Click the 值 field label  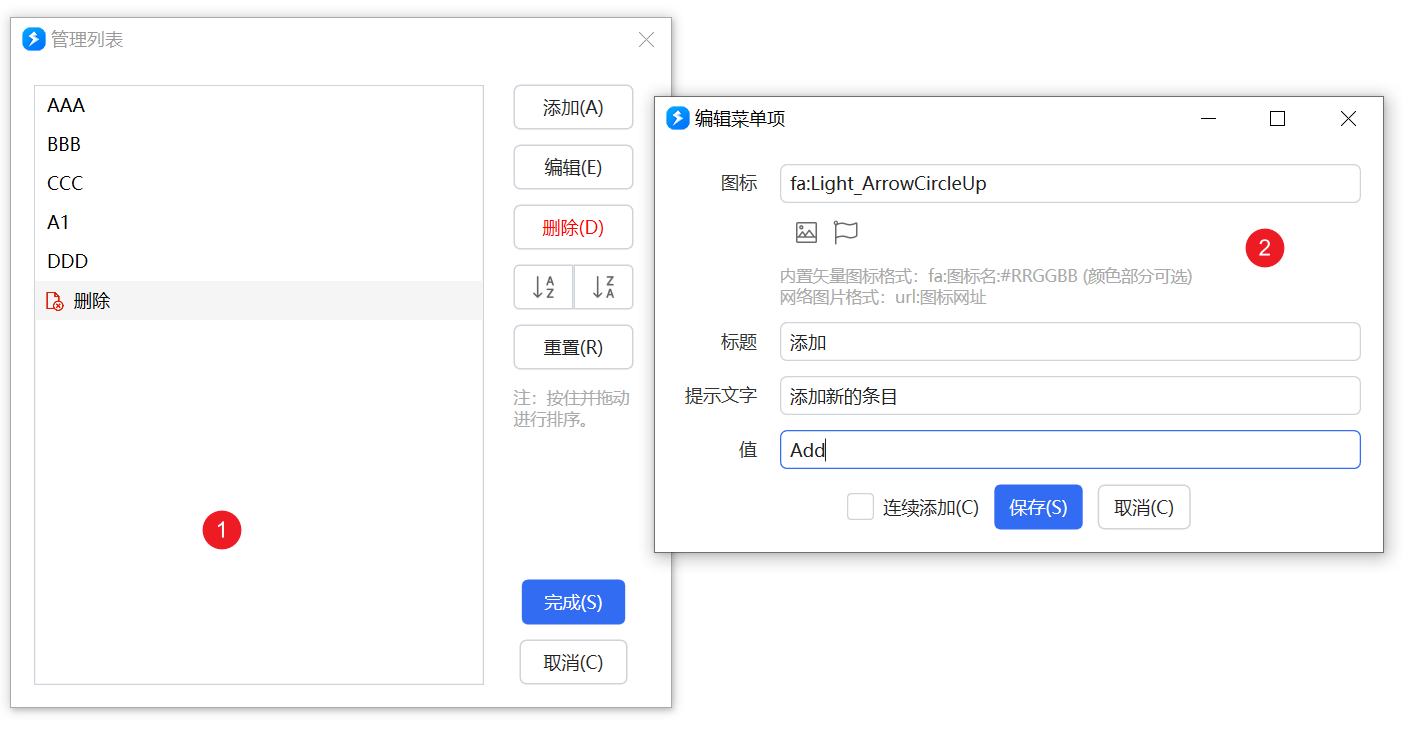[748, 449]
